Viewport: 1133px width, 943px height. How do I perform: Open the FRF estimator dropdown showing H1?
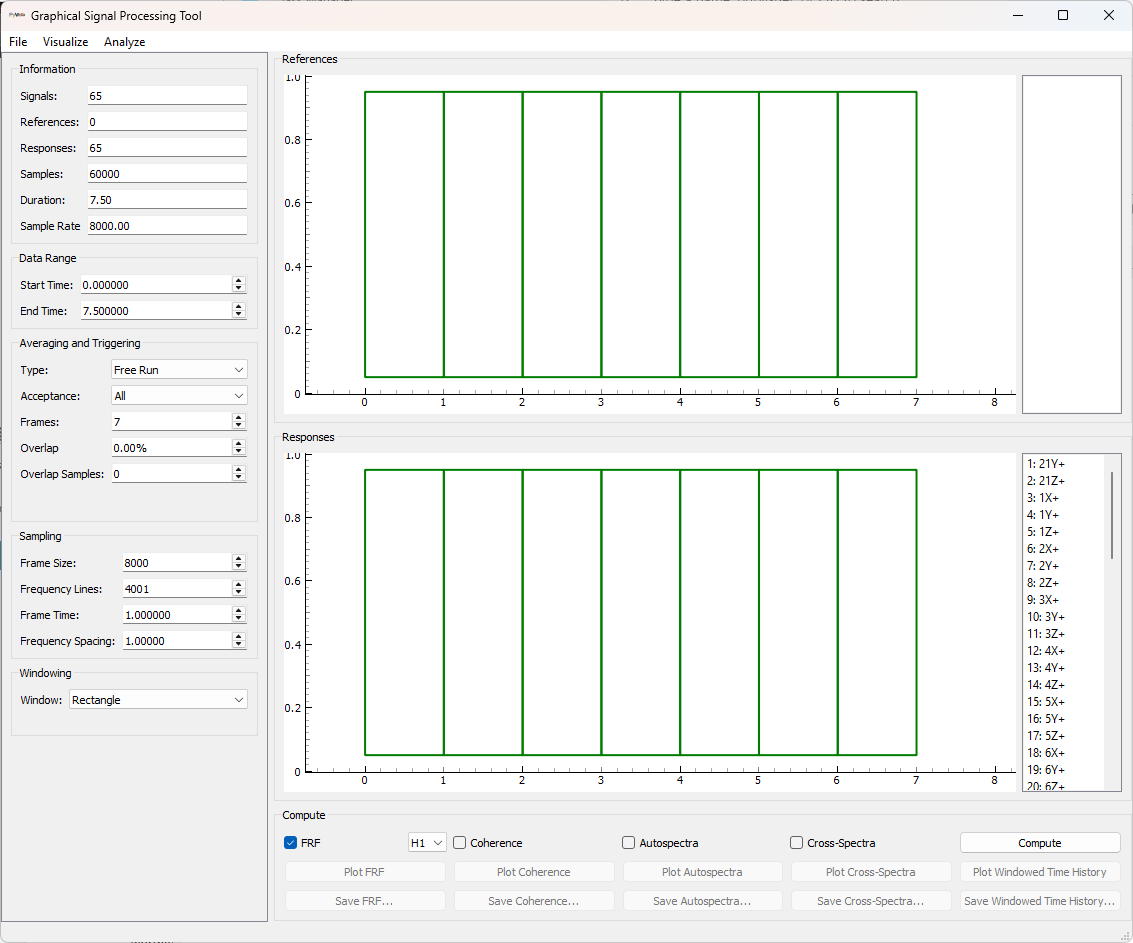click(x=427, y=842)
